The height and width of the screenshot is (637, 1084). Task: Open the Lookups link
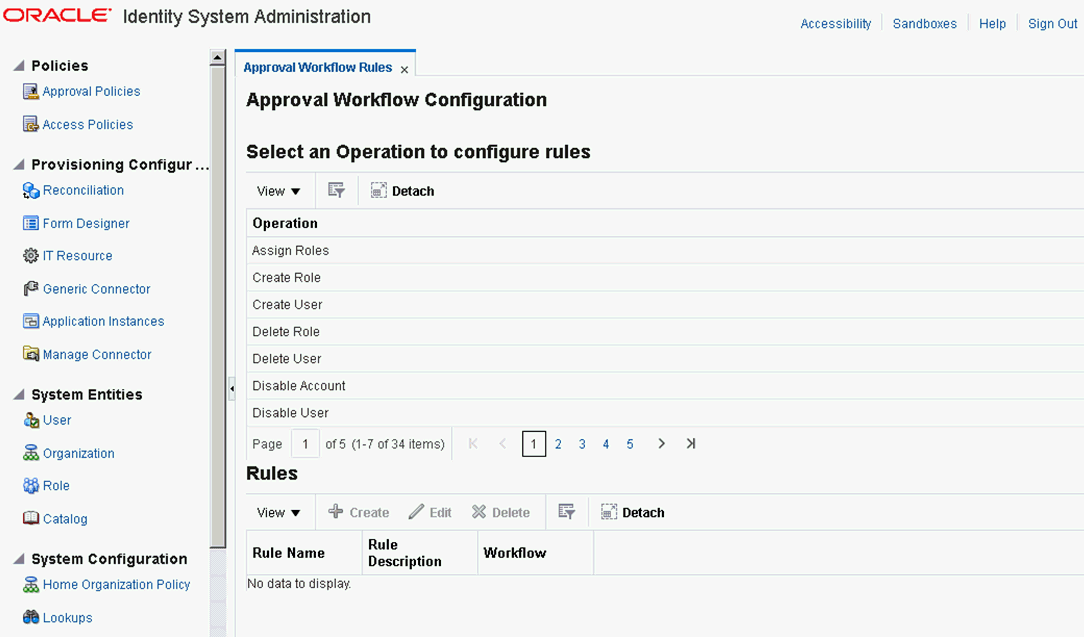[67, 618]
